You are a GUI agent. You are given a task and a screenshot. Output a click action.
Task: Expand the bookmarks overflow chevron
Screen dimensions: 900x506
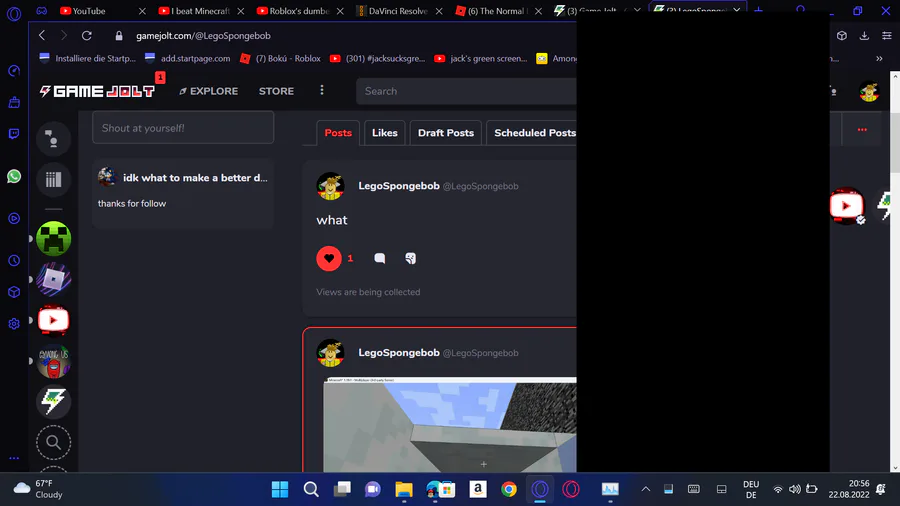click(x=879, y=59)
